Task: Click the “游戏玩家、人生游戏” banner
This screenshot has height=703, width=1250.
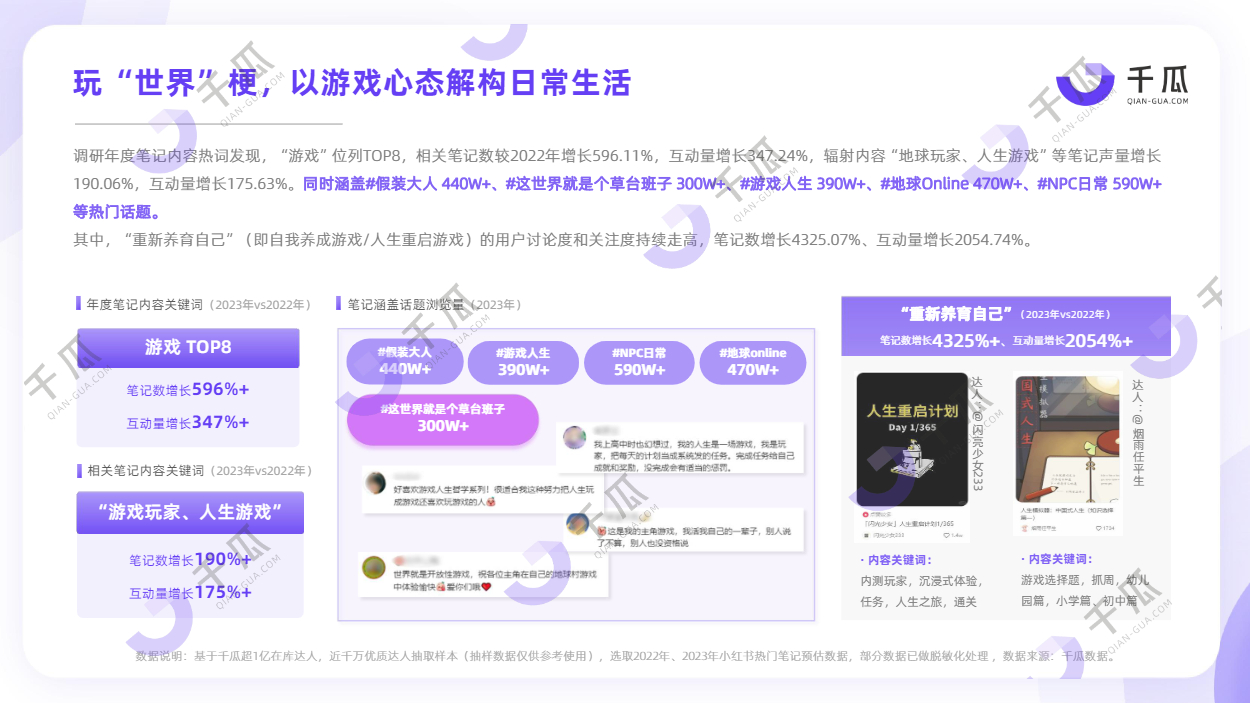Action: click(190, 512)
